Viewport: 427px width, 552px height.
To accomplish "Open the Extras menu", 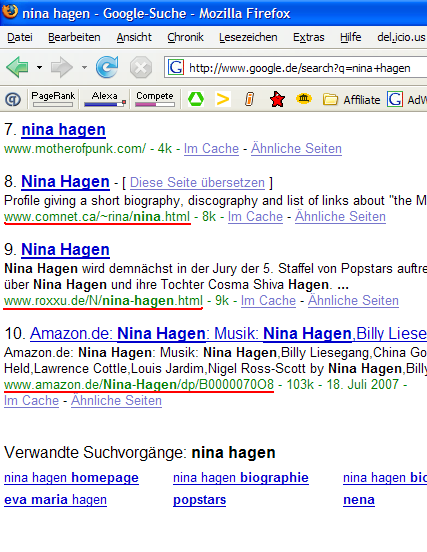I will tap(309, 37).
